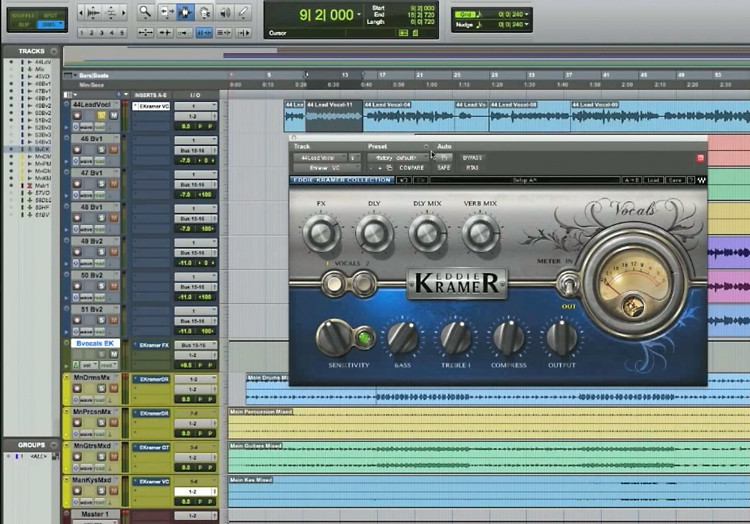Open plugin track selector 44Lead Vocal

[x=320, y=157]
